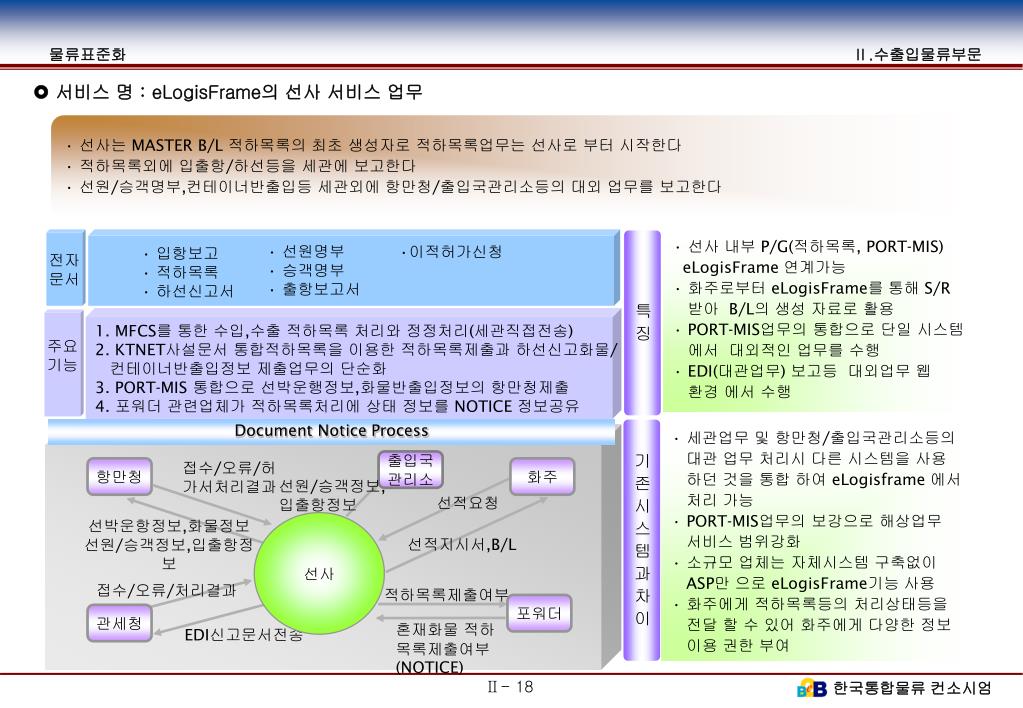Click the text 이적허가신청

pyautogui.click(x=455, y=251)
